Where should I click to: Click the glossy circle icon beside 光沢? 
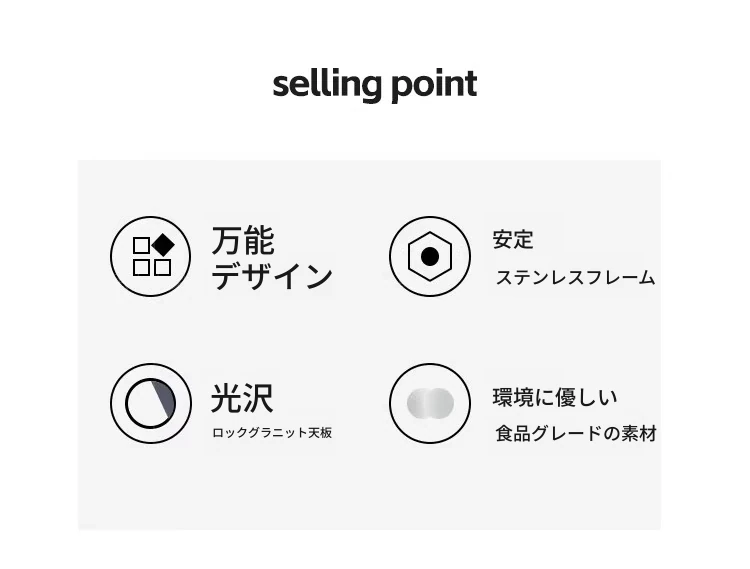point(151,404)
